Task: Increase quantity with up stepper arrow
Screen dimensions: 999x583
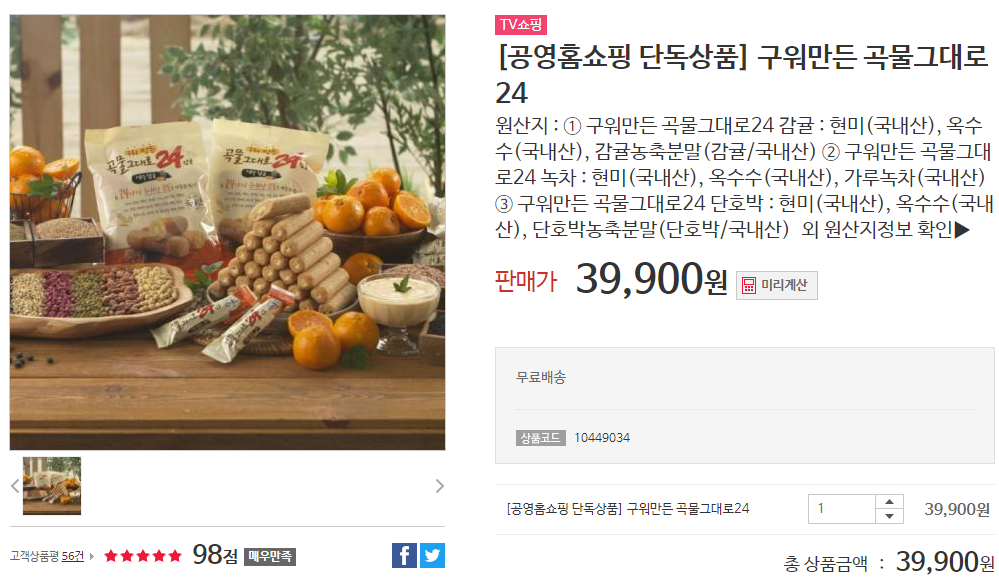Action: pos(889,501)
